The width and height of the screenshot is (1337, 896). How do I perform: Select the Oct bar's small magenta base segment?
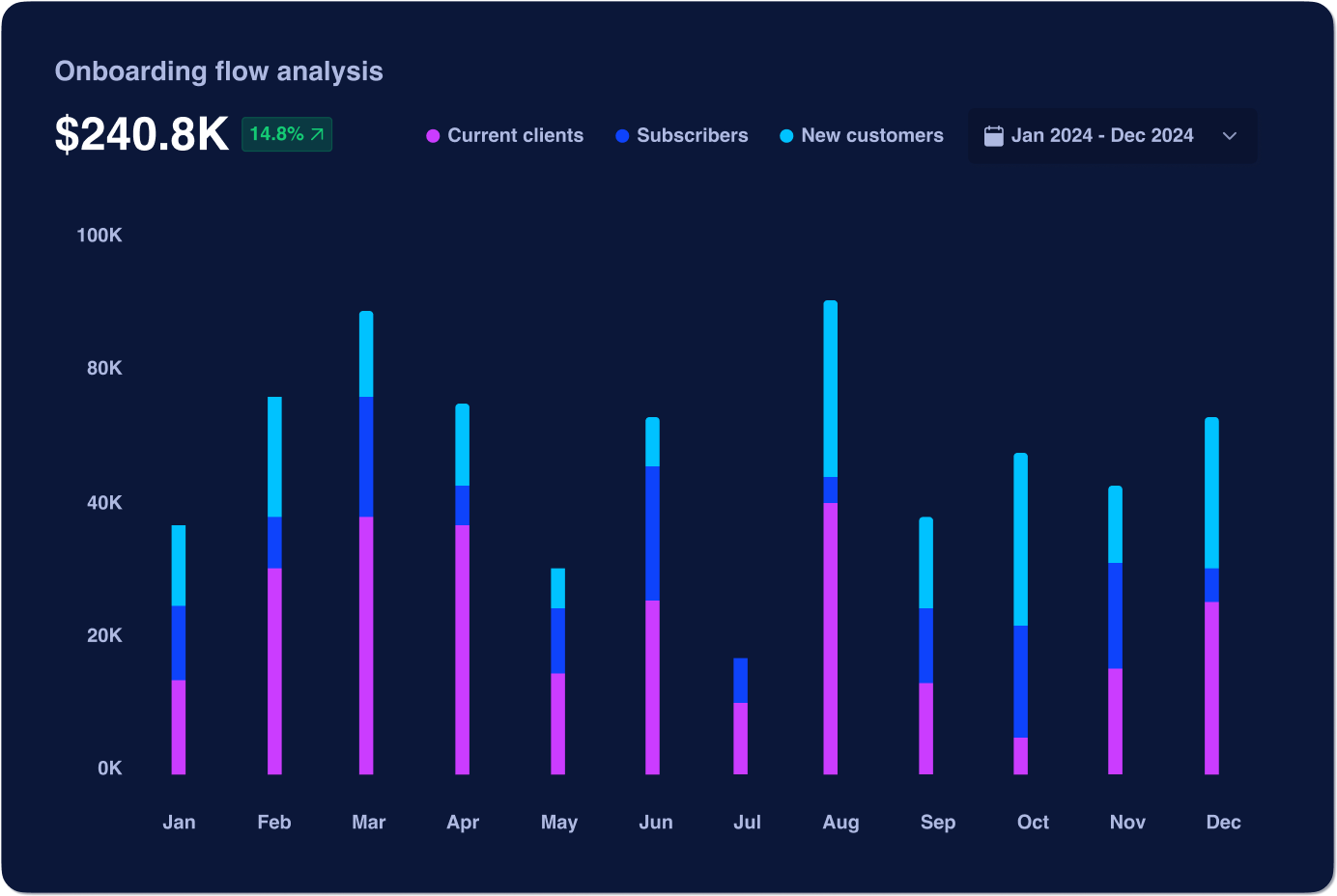point(1020,756)
